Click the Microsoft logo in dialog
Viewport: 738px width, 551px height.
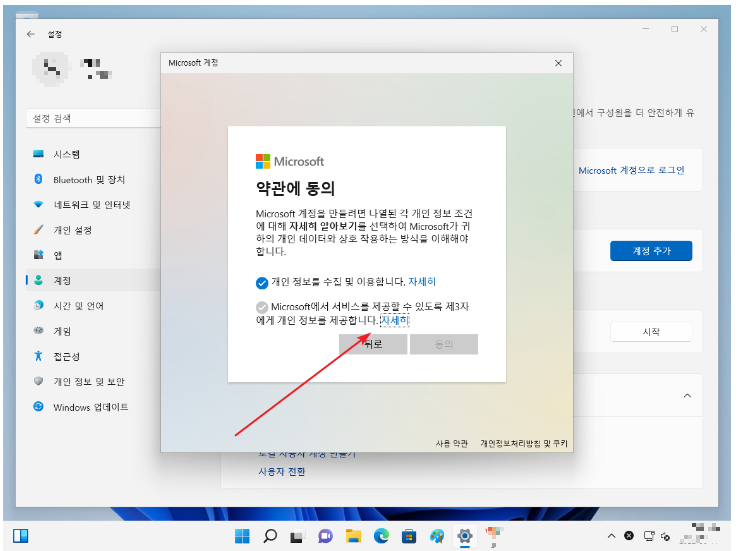(x=290, y=161)
